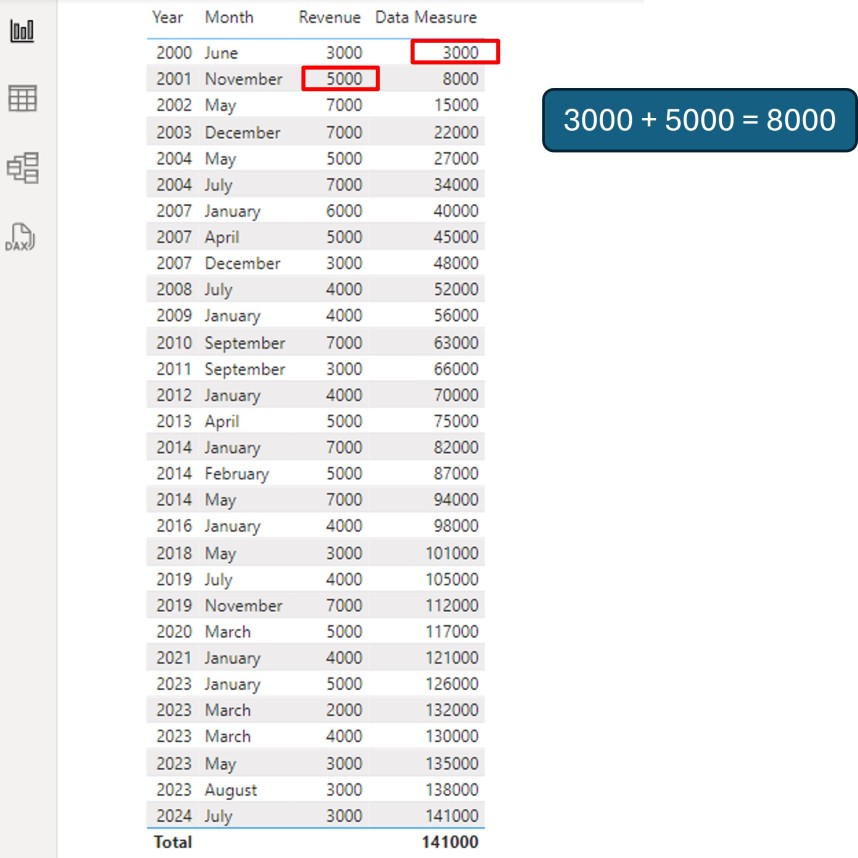This screenshot has width=858, height=858.
Task: Select the June month cell in the first row
Action: point(221,52)
